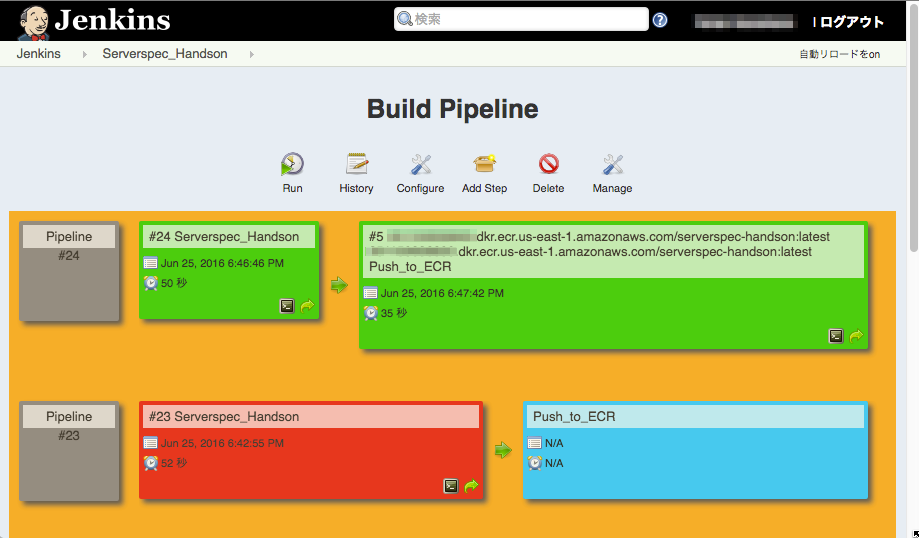The image size is (919, 538).
Task: Expand the Serverspec_Handson breadcrumb arrow
Action: point(251,54)
